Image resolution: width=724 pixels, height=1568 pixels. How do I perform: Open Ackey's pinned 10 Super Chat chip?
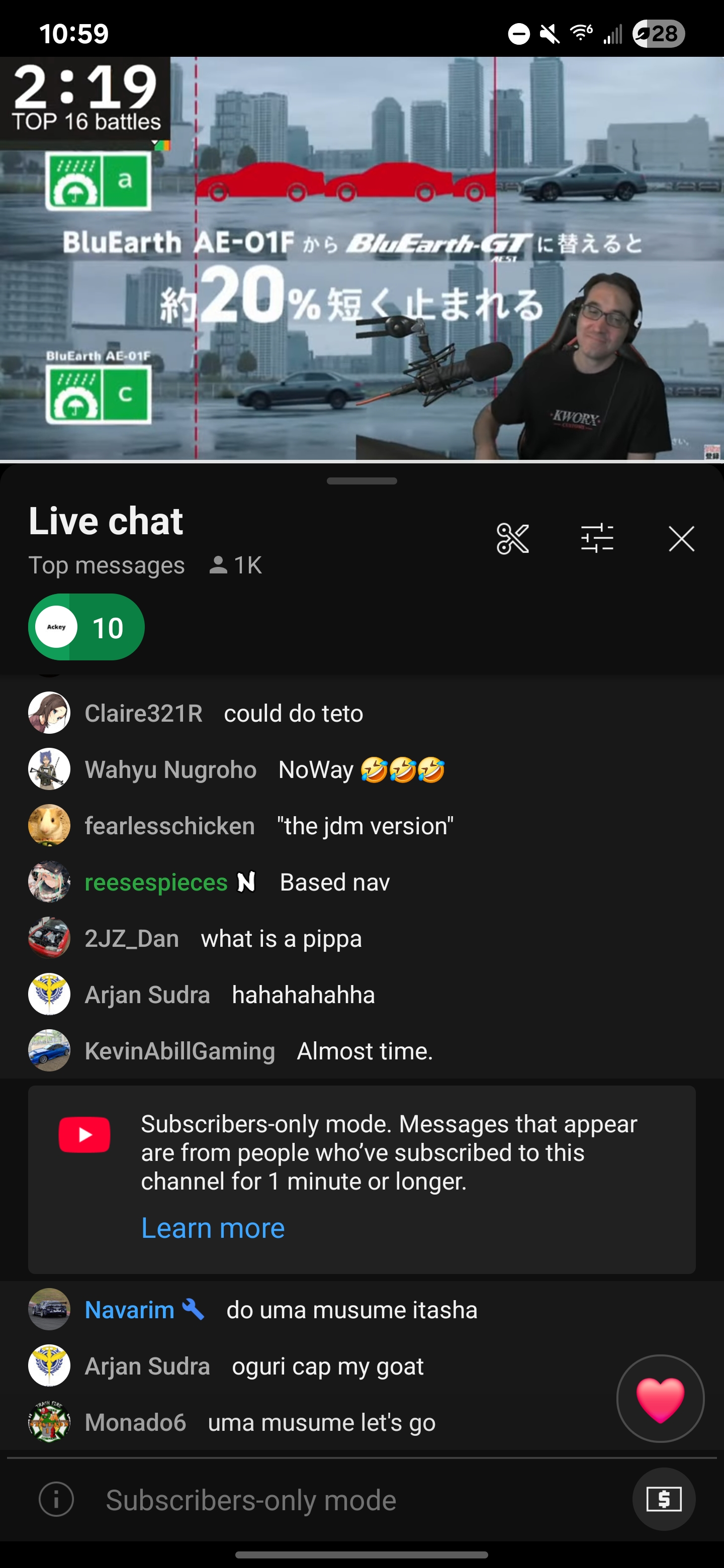click(86, 627)
